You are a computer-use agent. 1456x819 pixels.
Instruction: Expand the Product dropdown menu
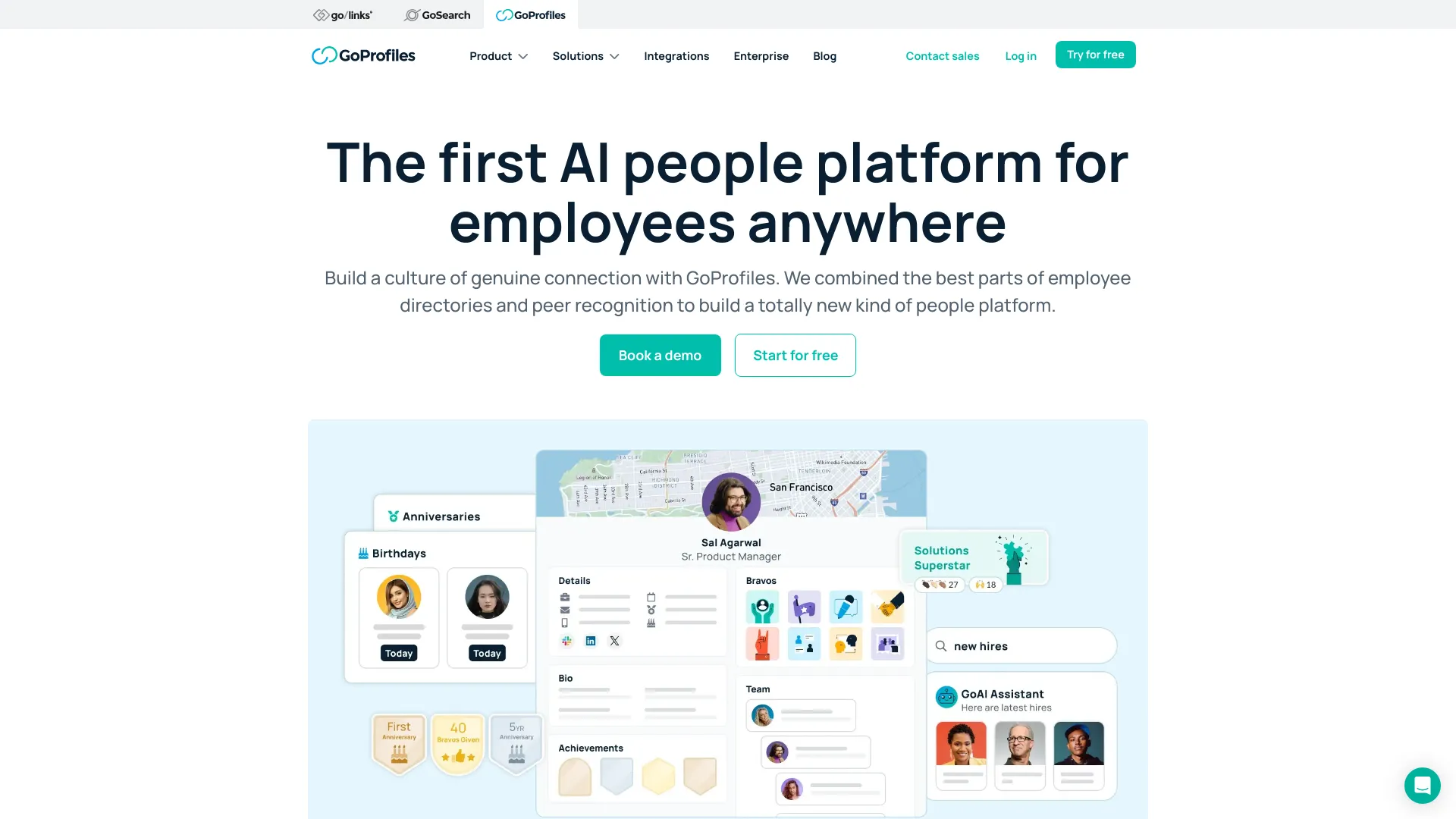point(498,56)
